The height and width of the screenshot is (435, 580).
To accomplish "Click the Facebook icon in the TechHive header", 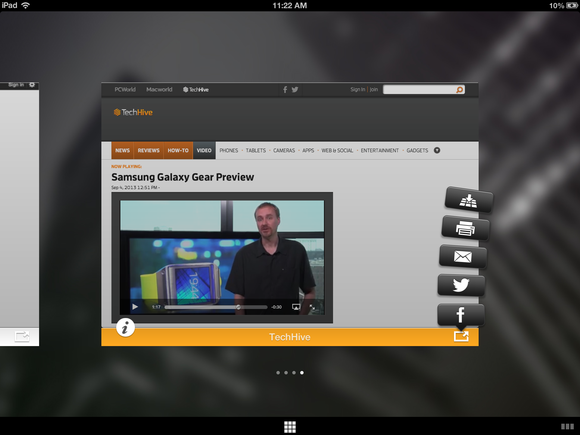I will pos(285,90).
